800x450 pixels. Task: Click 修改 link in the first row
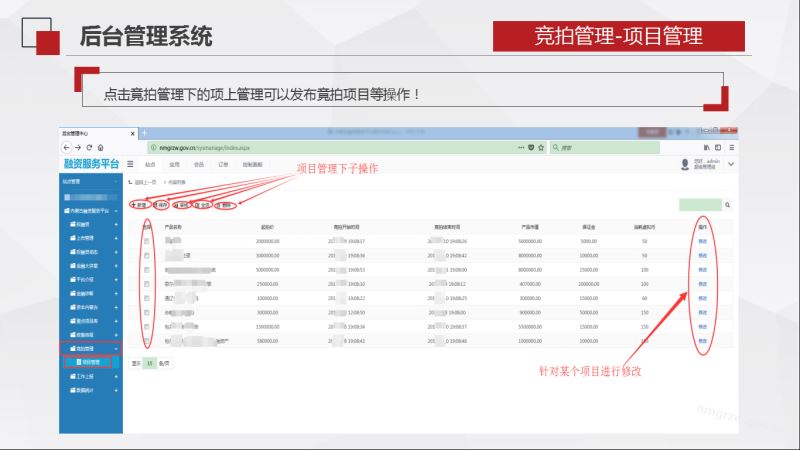point(702,241)
